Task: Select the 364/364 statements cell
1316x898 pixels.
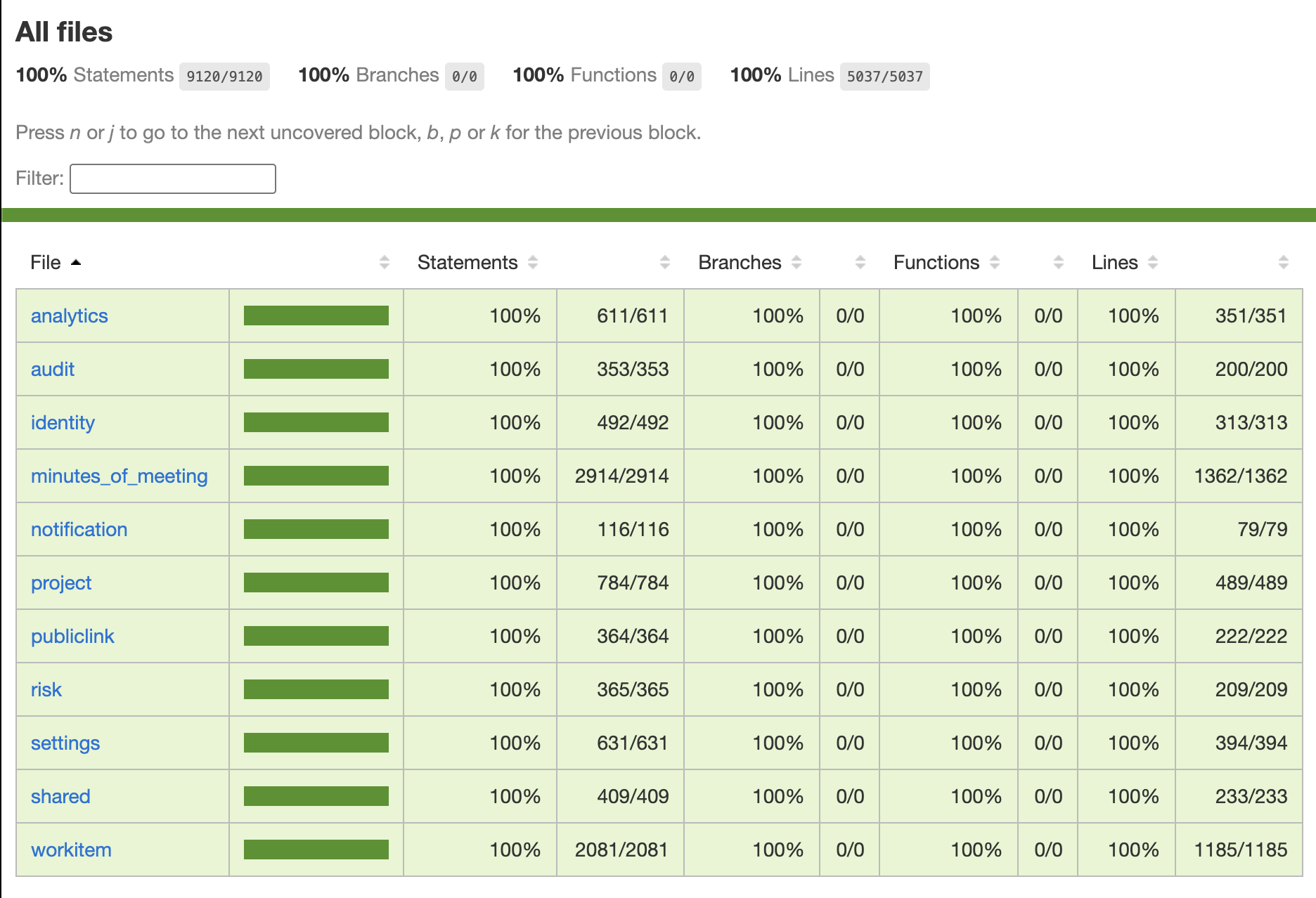Action: pyautogui.click(x=621, y=637)
